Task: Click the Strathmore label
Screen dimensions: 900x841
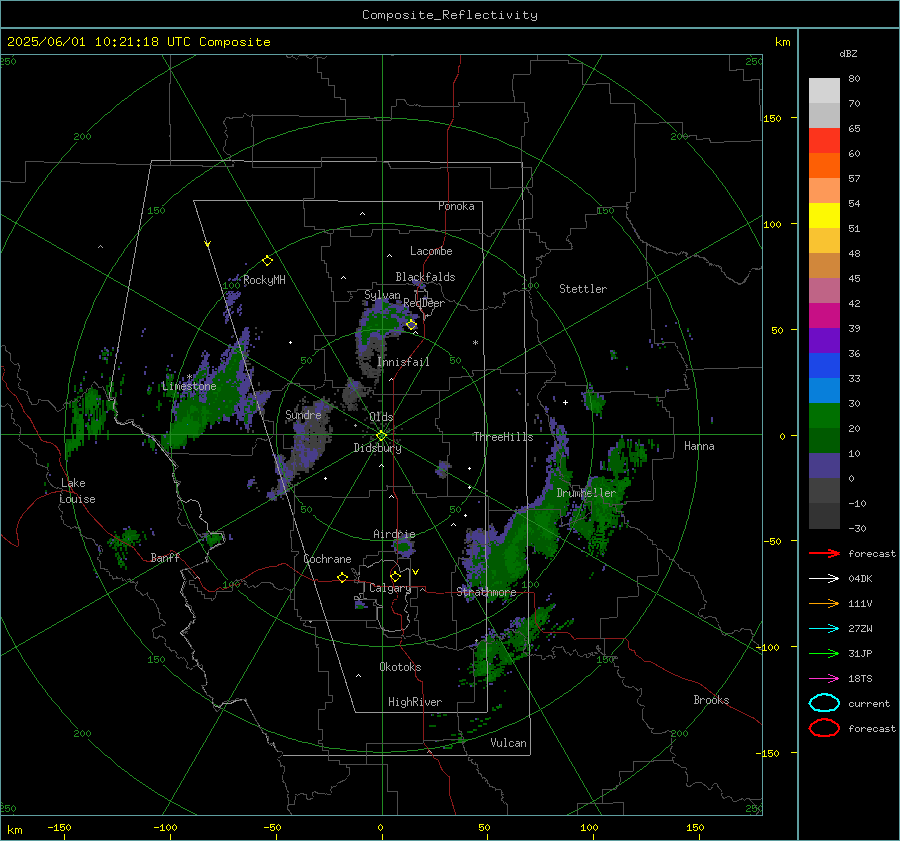Action: coord(486,592)
